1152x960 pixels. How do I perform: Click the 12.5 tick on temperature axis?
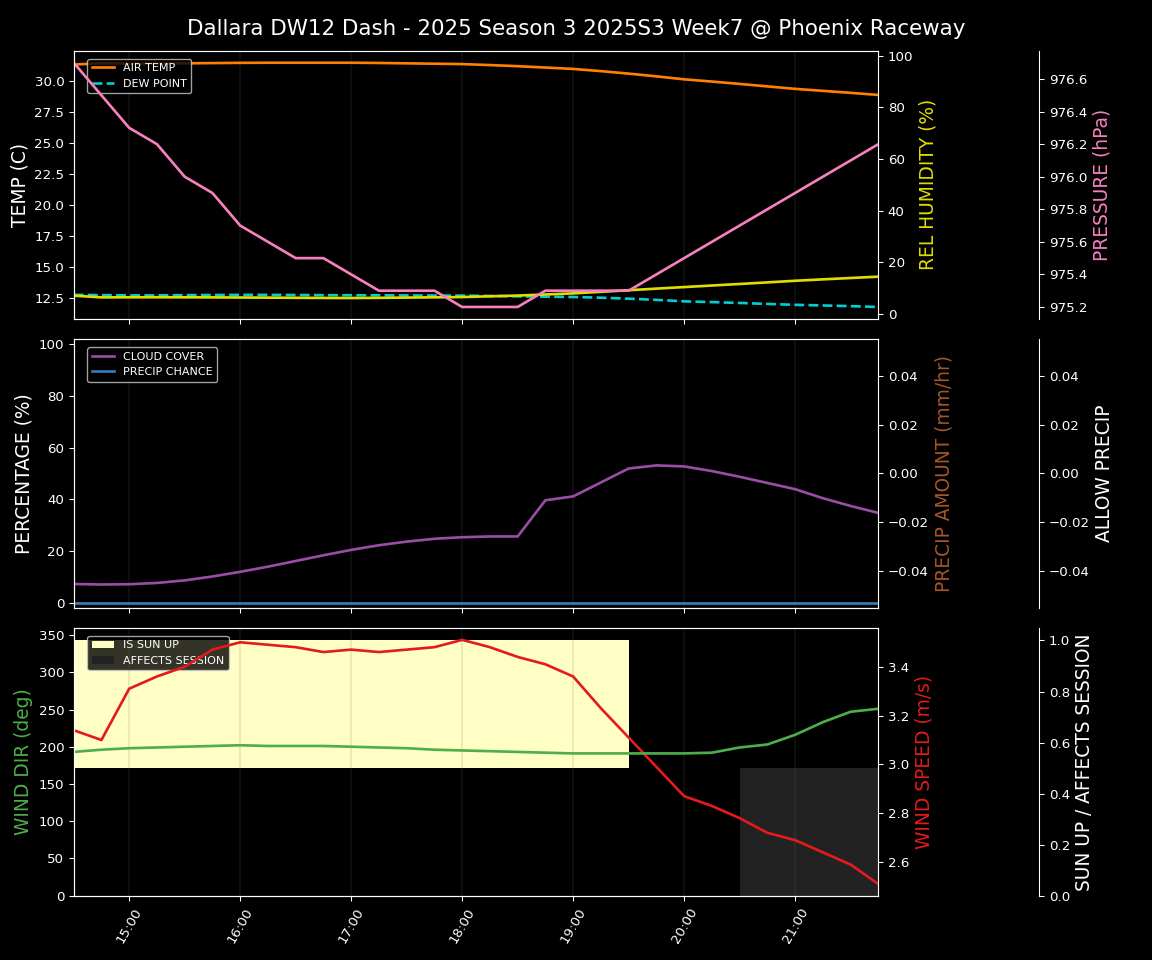pyautogui.click(x=49, y=299)
